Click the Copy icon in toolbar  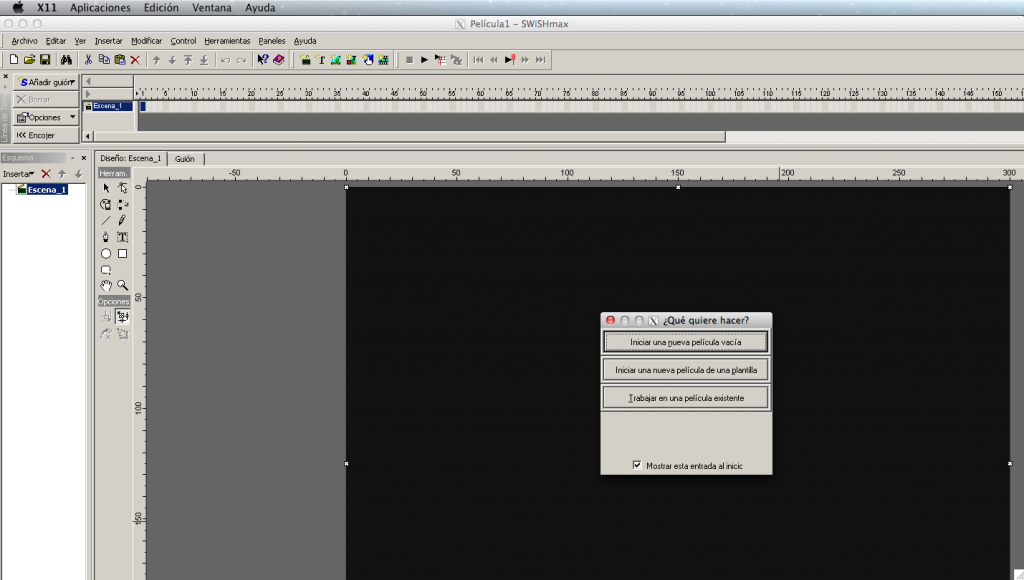pyautogui.click(x=104, y=59)
